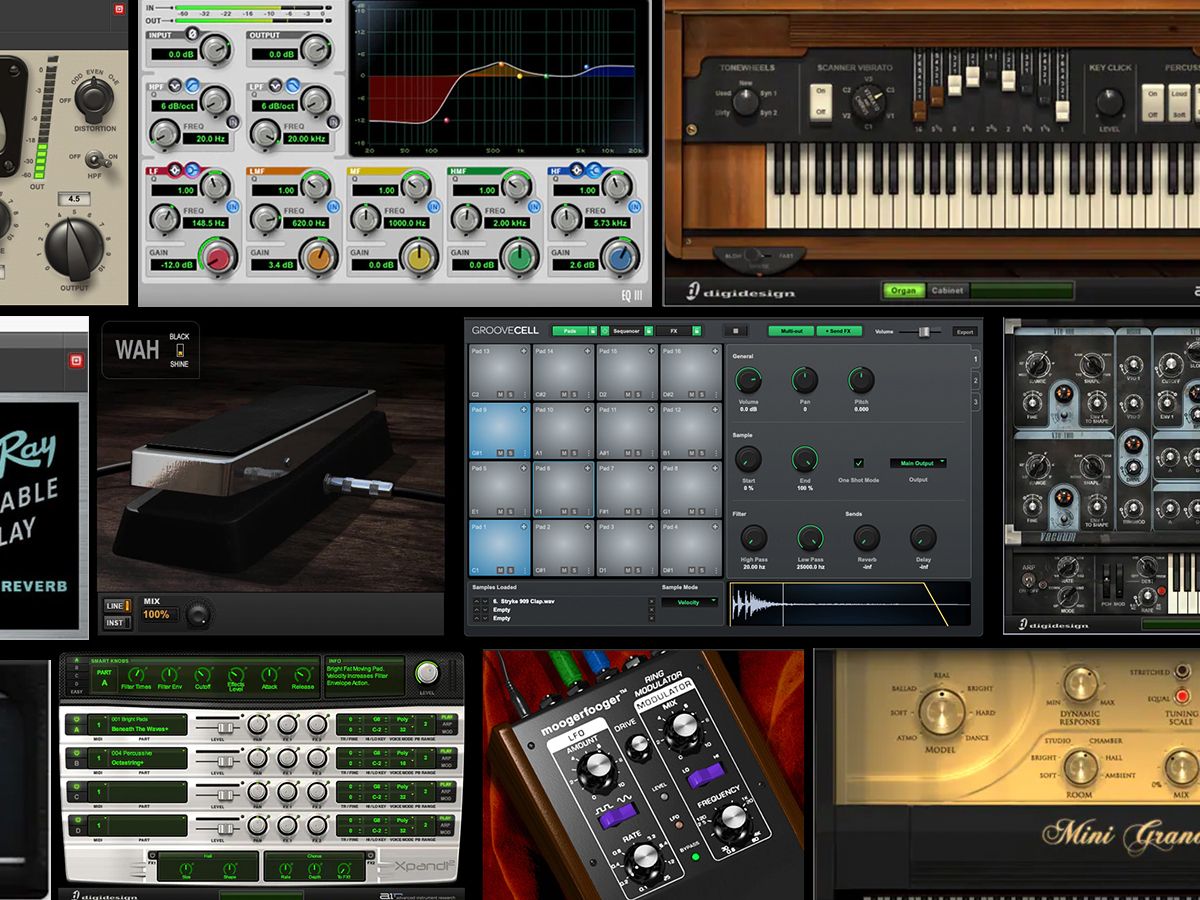Solo GrooveCell Pad 1 with its S icon
1200x900 pixels.
click(511, 569)
